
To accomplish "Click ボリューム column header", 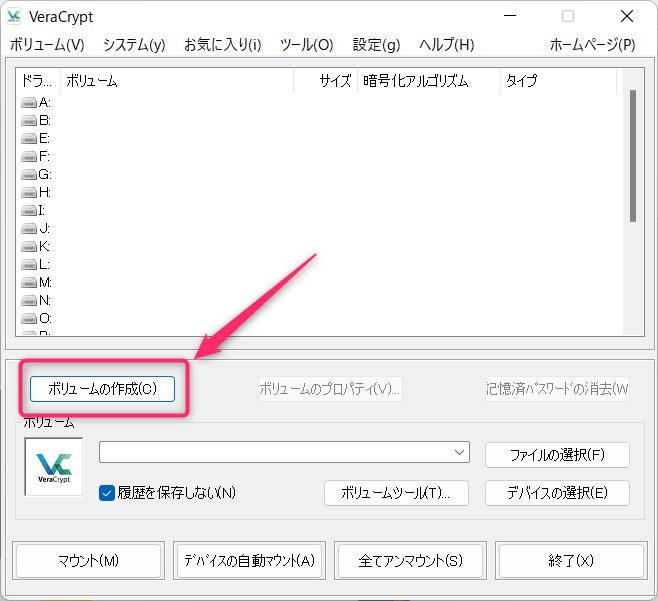I will [x=177, y=81].
